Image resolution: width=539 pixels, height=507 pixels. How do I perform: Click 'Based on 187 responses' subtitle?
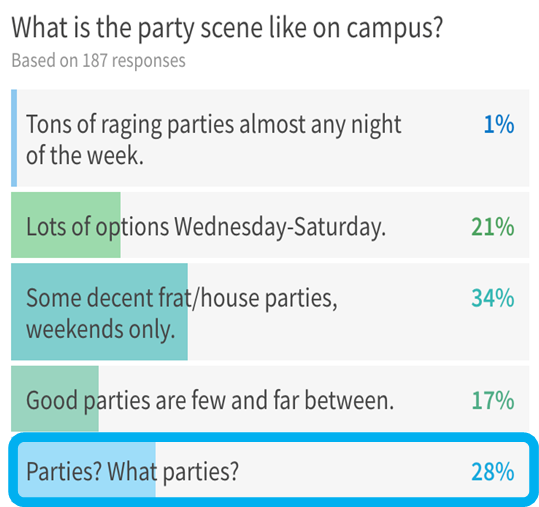(98, 60)
